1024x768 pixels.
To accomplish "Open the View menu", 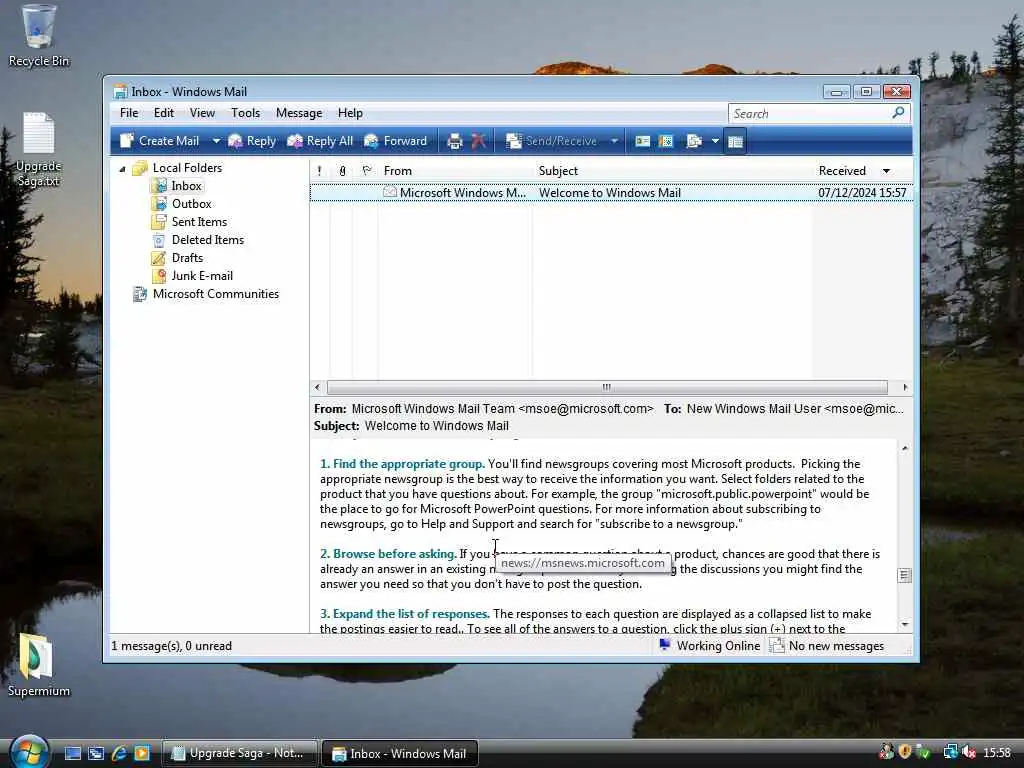I will [202, 113].
